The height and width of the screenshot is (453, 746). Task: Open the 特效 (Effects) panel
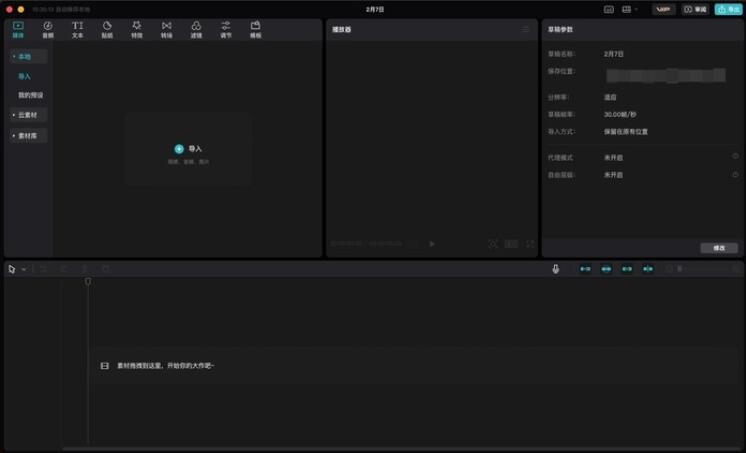click(136, 29)
